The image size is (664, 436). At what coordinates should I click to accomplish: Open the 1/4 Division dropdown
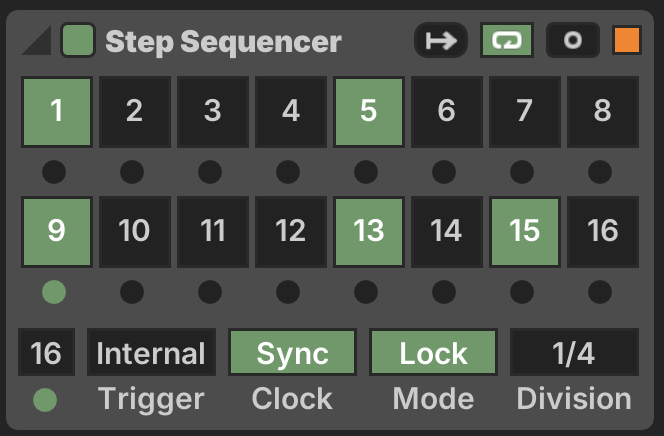(x=574, y=352)
